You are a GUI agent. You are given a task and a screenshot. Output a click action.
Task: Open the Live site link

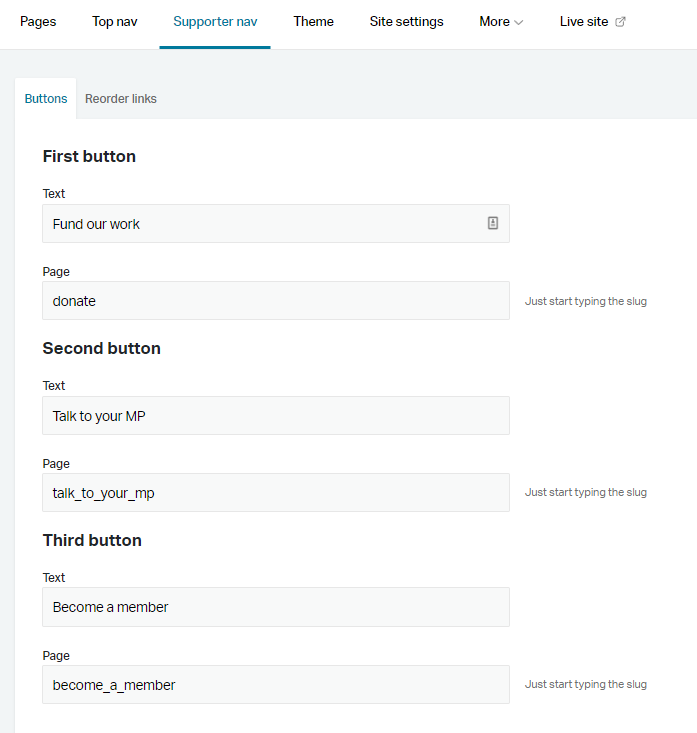click(584, 22)
